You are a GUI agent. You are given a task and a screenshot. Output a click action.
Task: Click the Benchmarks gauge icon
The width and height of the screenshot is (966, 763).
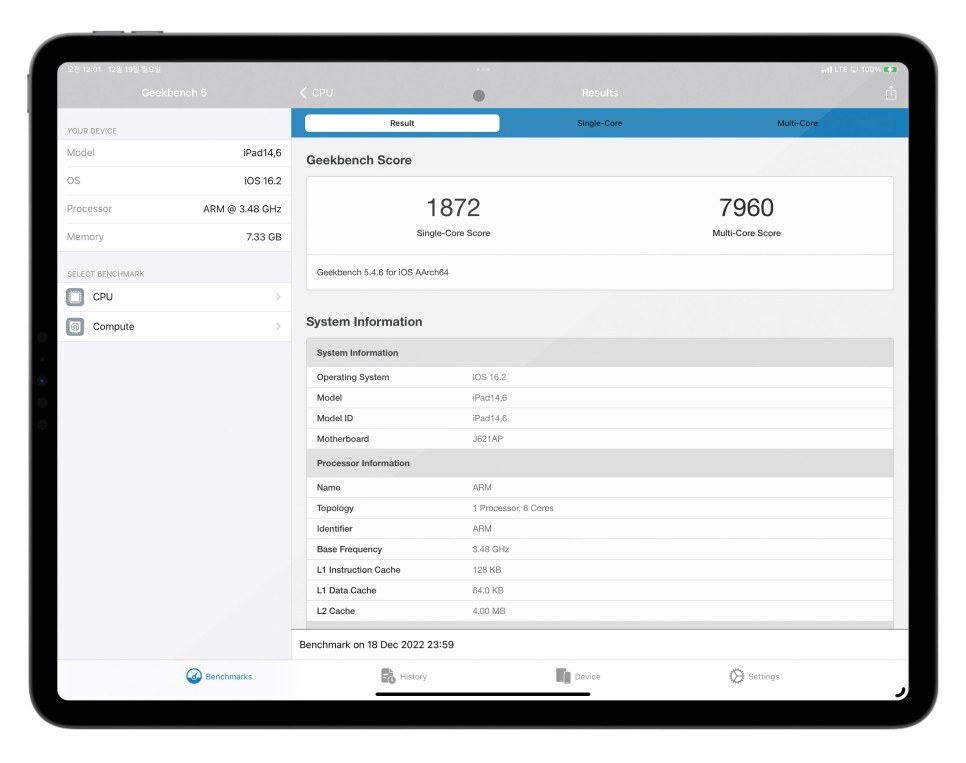(x=193, y=676)
